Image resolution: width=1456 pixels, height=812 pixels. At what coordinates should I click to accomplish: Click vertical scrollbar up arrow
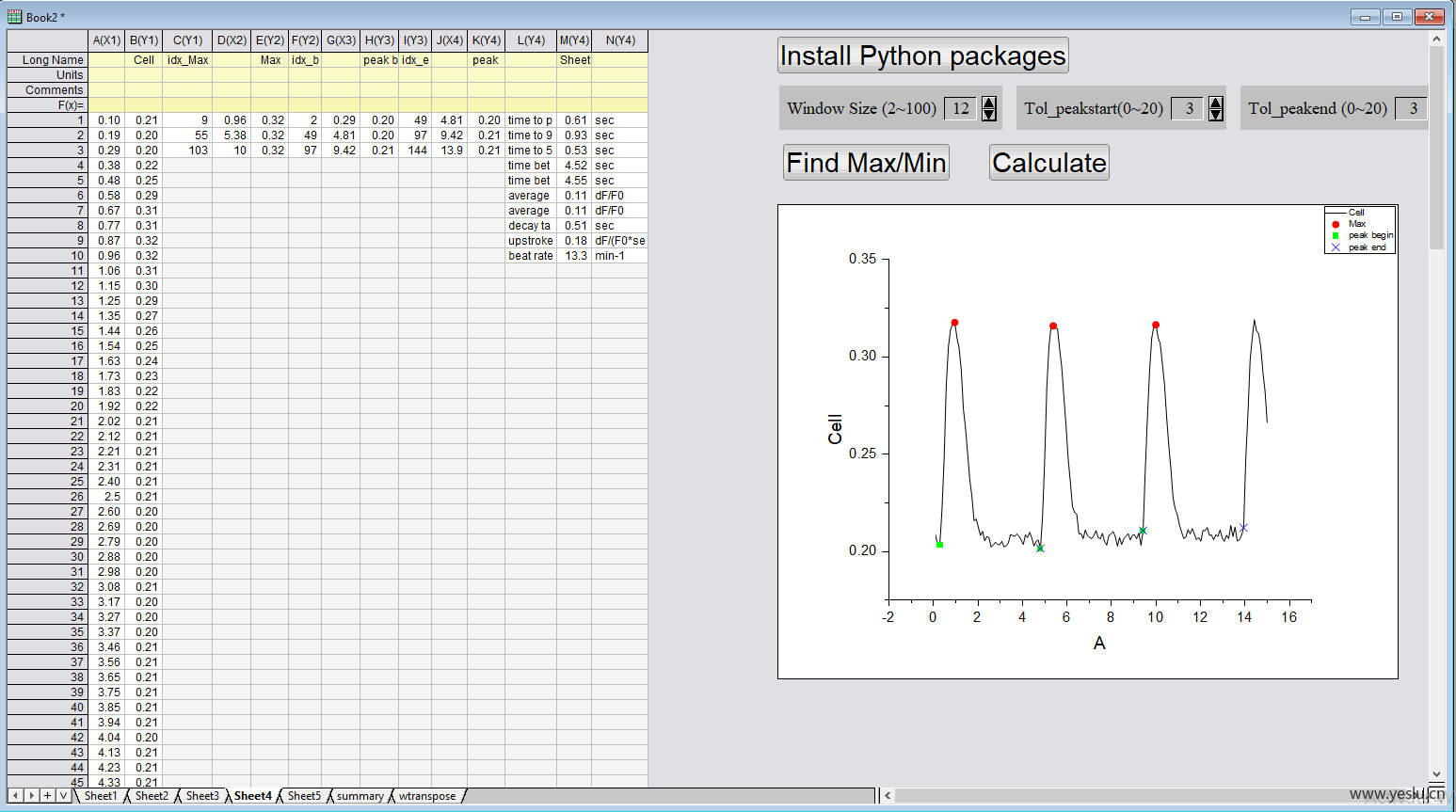(x=1436, y=39)
